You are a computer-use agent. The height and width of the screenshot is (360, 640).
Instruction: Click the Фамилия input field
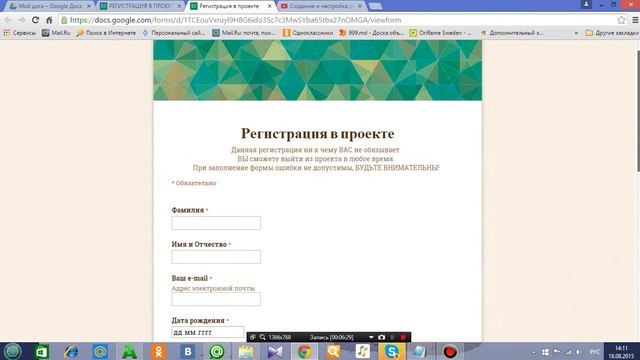(x=216, y=223)
